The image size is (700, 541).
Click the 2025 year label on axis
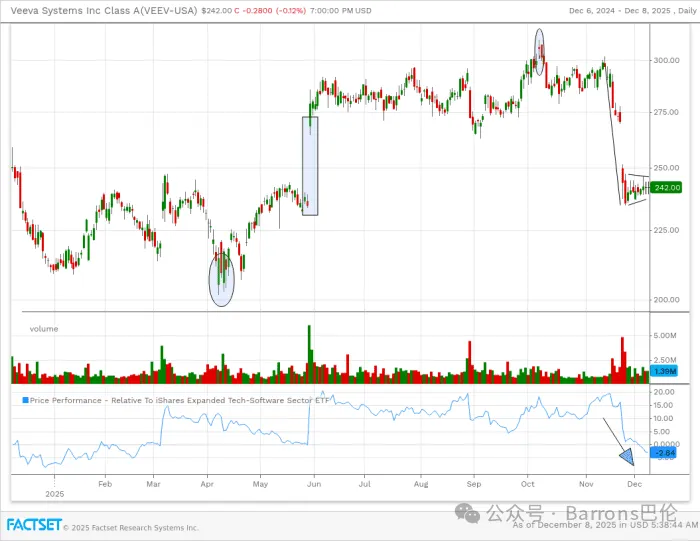(54, 493)
